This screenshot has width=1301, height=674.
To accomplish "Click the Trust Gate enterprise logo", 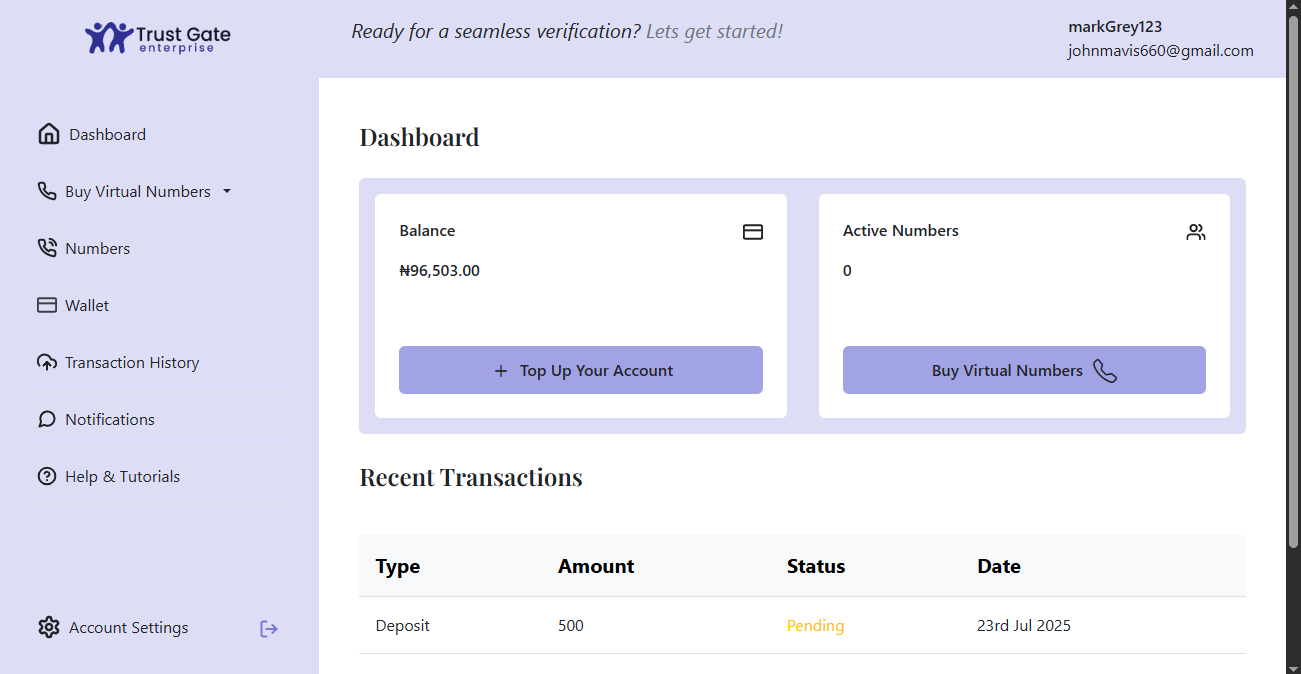I will click(158, 38).
